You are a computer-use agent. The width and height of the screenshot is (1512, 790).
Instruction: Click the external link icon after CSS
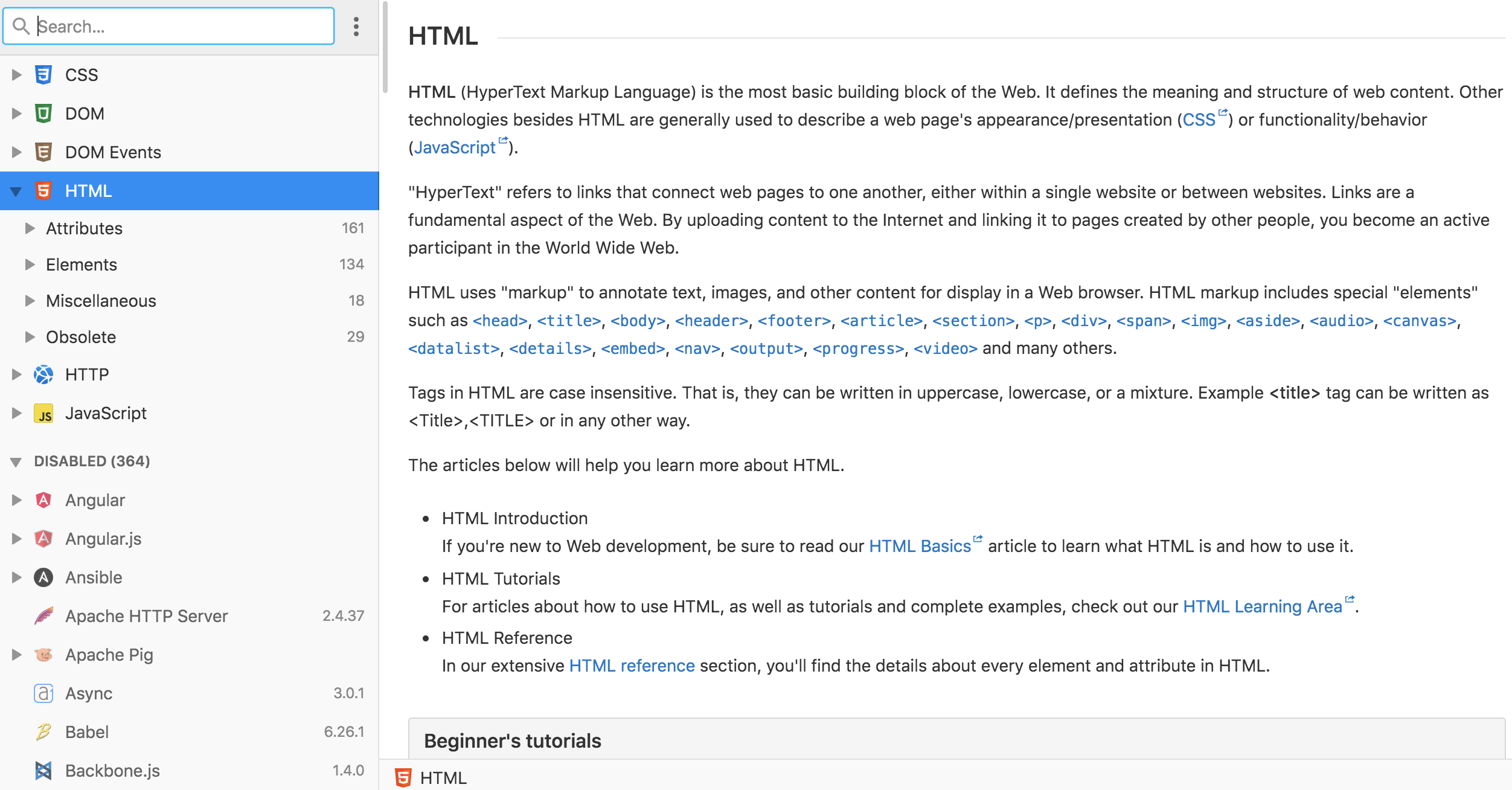click(1223, 112)
